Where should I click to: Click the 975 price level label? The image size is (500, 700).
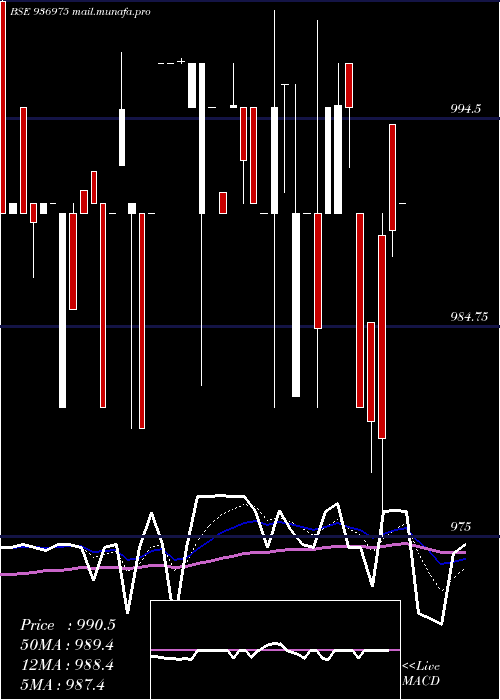[460, 527]
